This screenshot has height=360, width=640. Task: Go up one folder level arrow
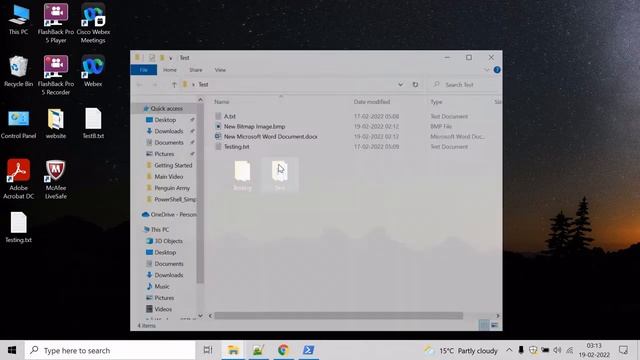(x=174, y=84)
